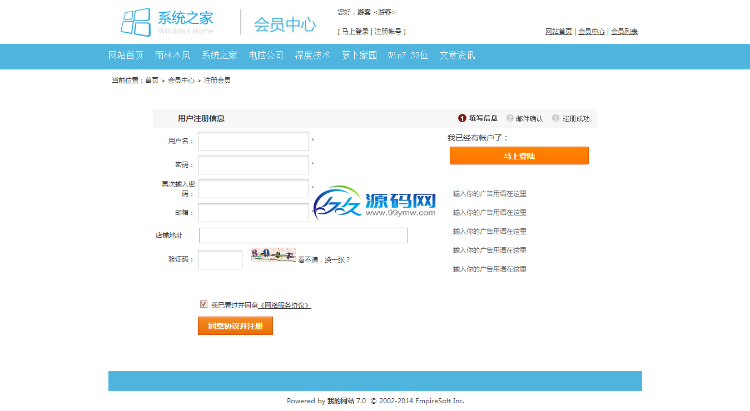Image resolution: width=750 pixels, height=411 pixels.
Task: Click the underlined 会员中心 link at top right
Action: 592,32
